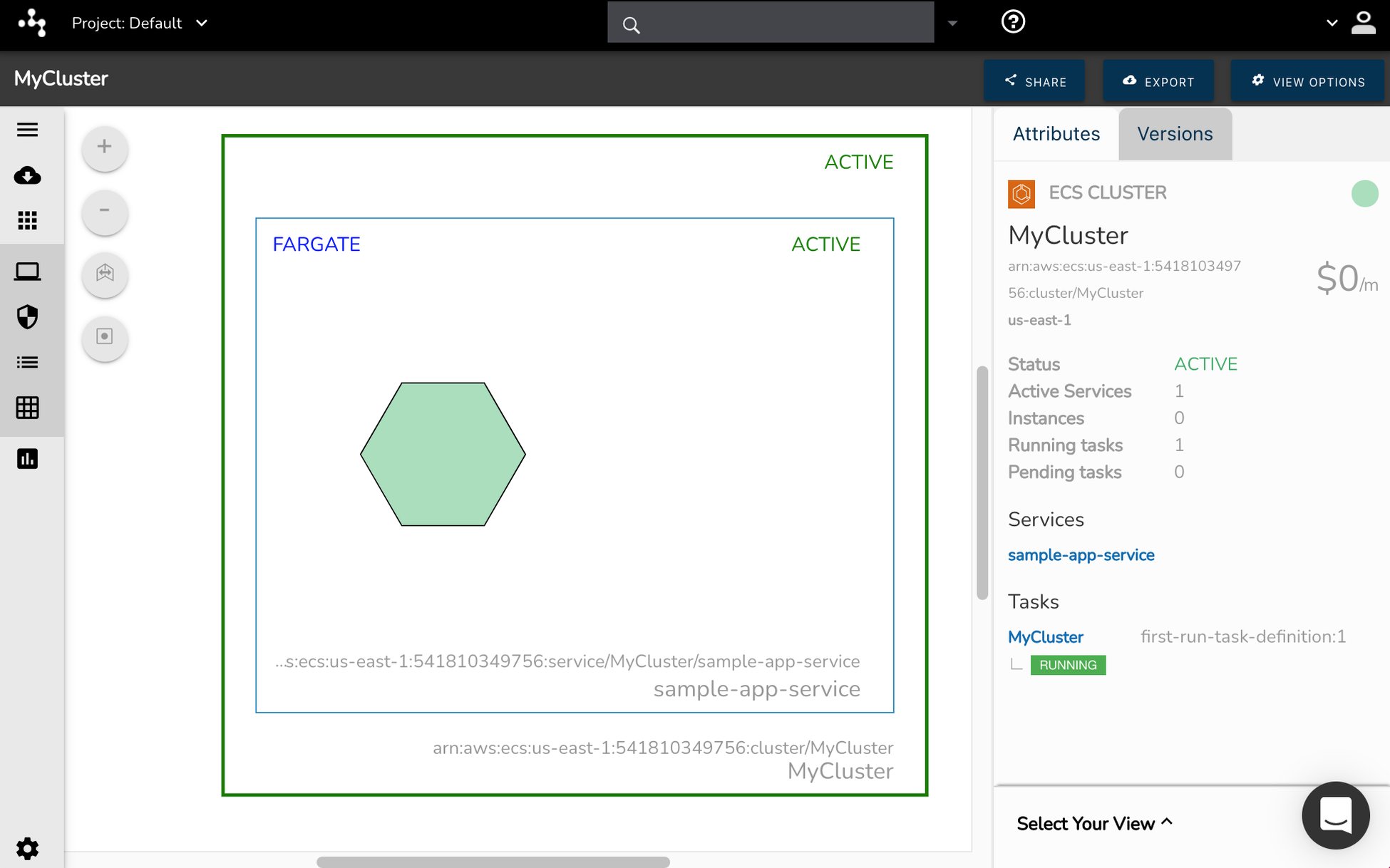Open the sample-app-service link

[1081, 554]
